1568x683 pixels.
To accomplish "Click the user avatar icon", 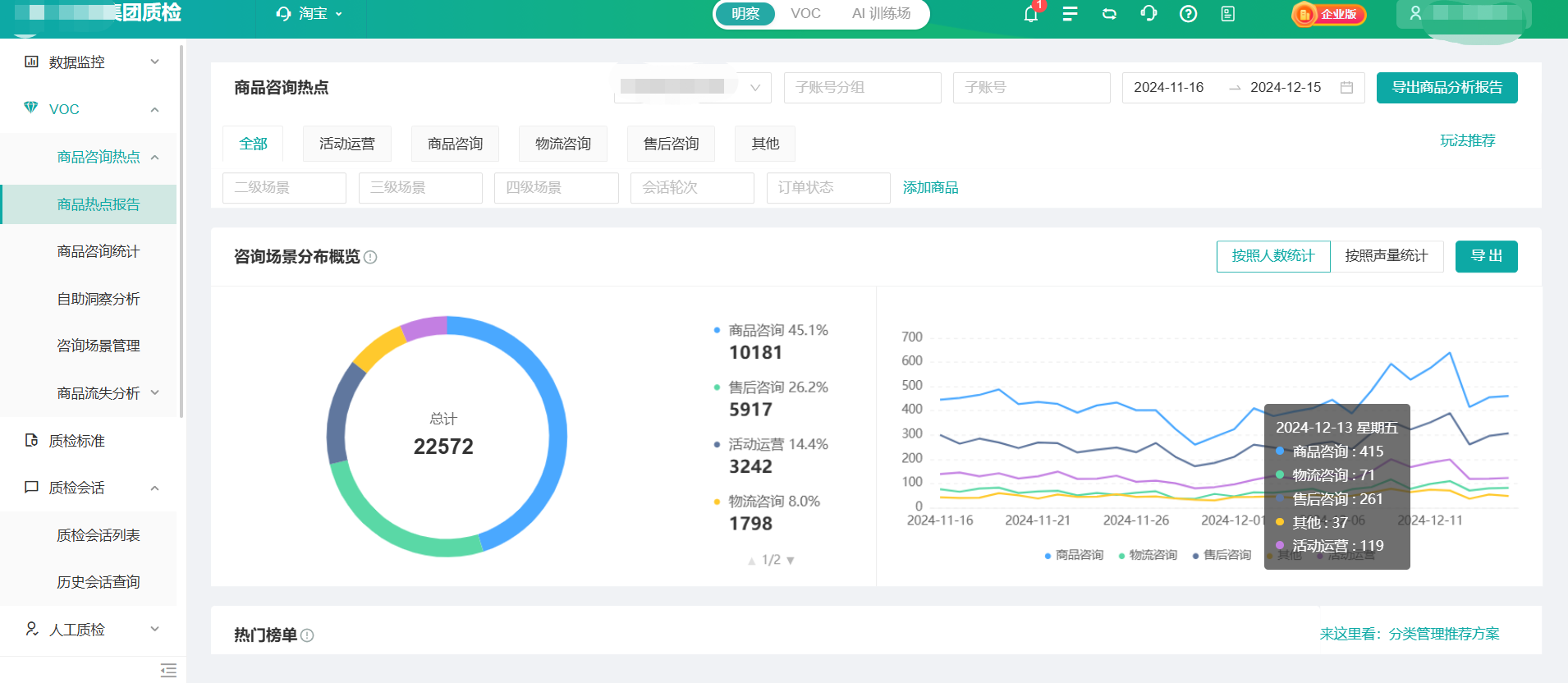I will point(1415,14).
